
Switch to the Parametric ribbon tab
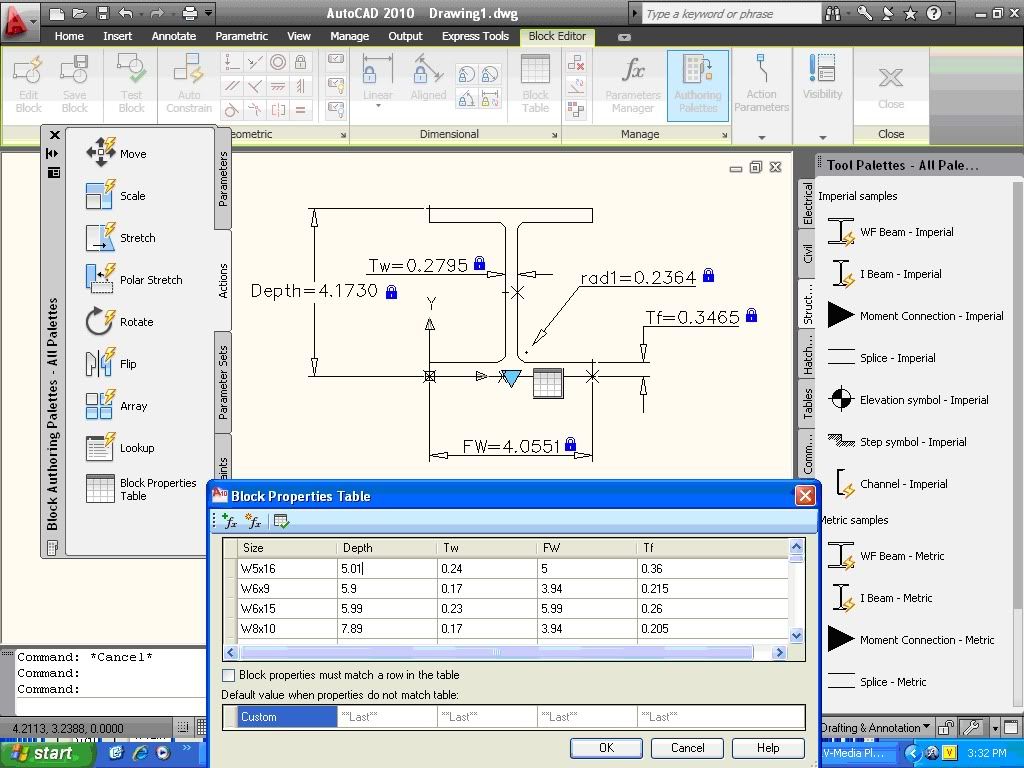click(241, 36)
